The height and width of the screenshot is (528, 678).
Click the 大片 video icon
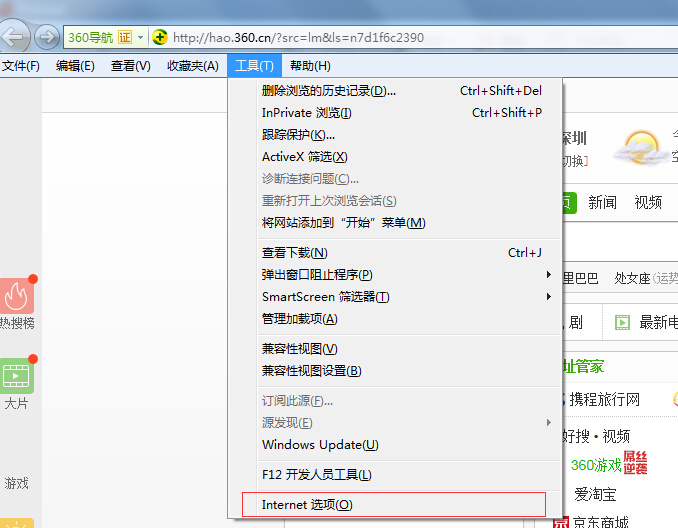click(x=16, y=376)
